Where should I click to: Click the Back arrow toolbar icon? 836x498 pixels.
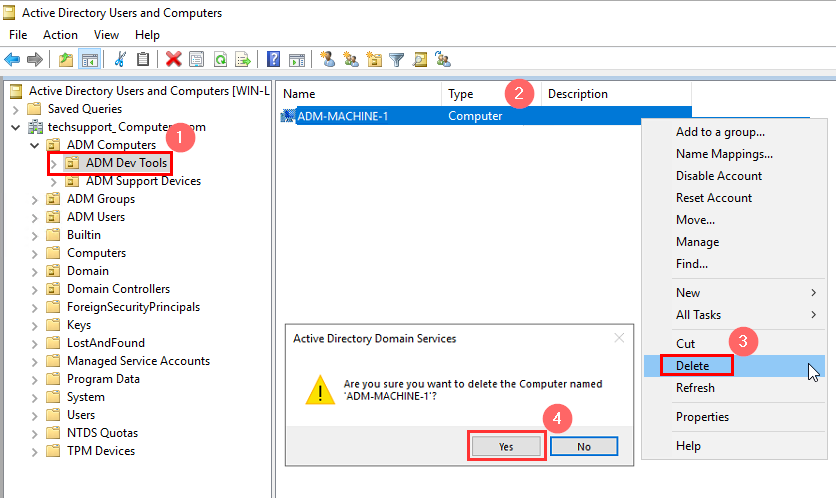12,59
